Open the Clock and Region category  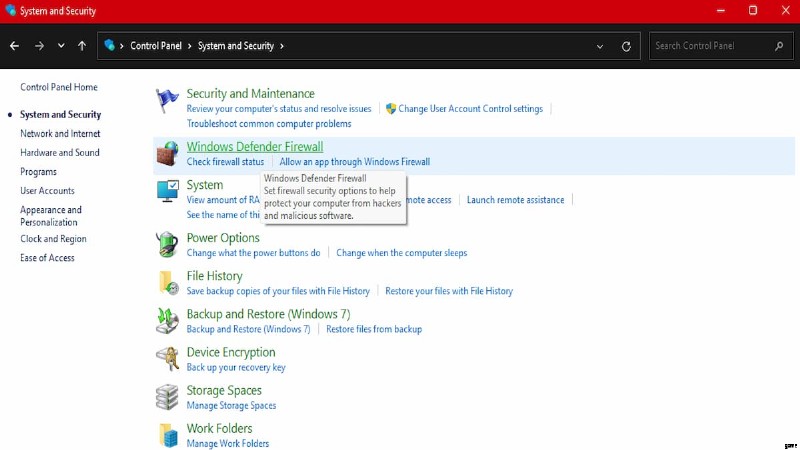coord(53,239)
